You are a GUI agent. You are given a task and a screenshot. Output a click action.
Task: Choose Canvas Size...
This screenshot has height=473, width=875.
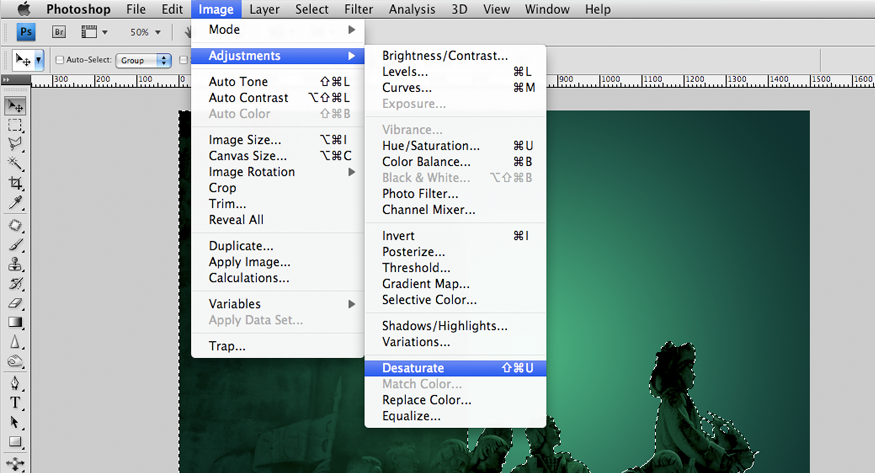(x=277, y=156)
